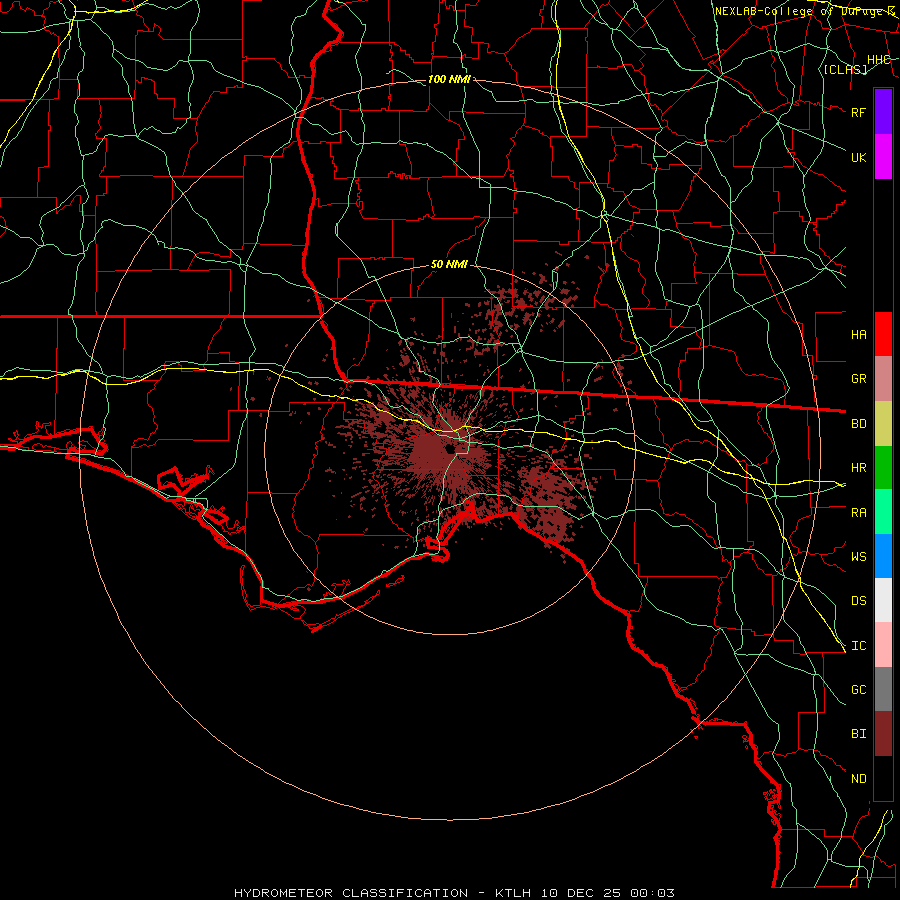Click the [CLAS] units label
The image size is (900, 900).
pyautogui.click(x=845, y=69)
